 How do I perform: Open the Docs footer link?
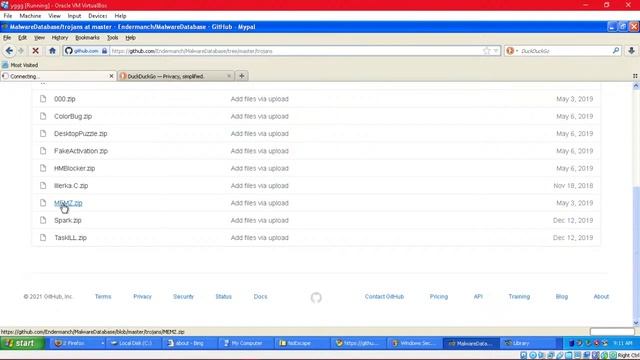pyautogui.click(x=260, y=297)
